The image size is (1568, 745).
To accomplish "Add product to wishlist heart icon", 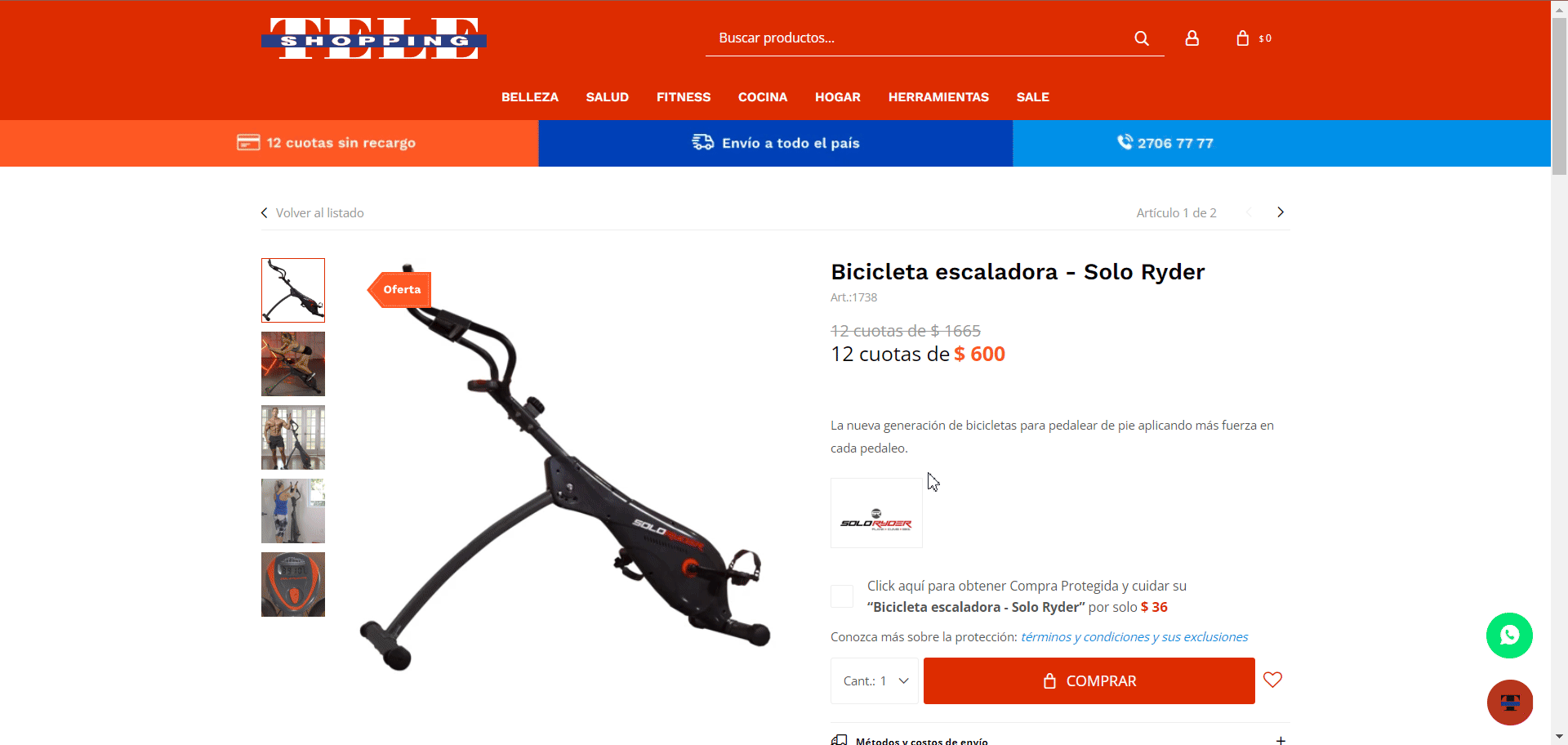I will click(x=1272, y=680).
